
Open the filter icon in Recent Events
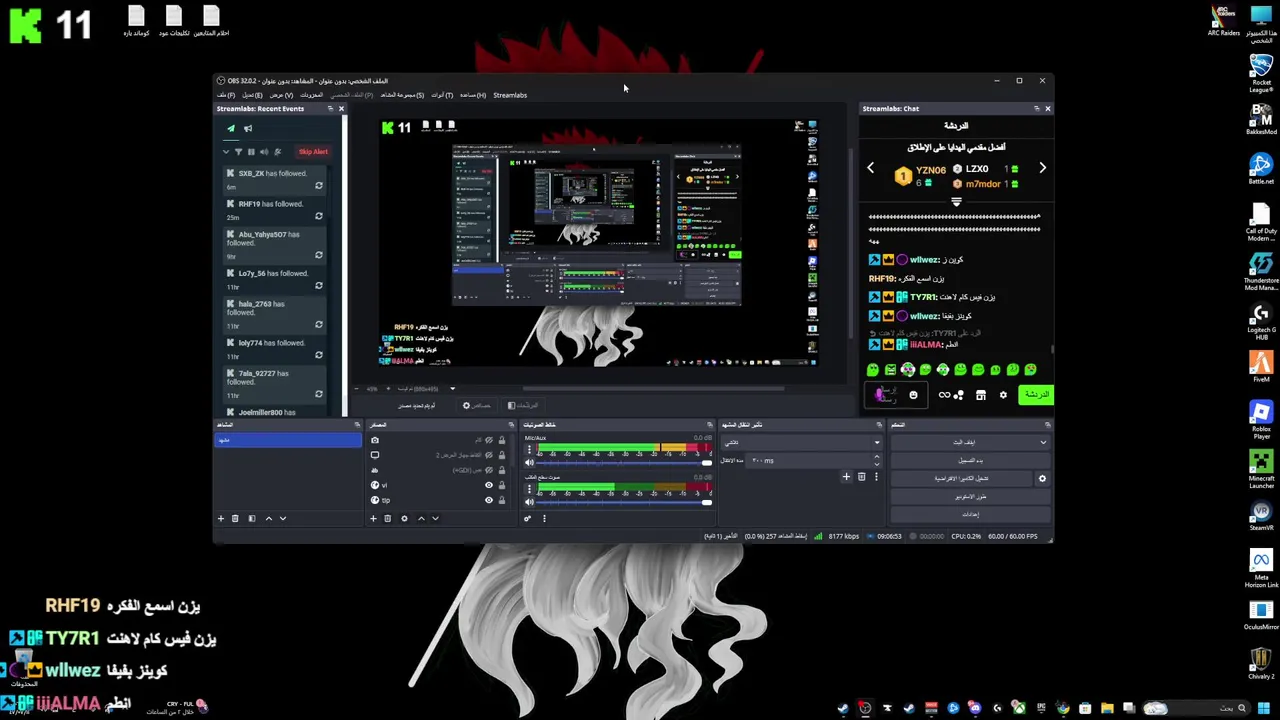click(238, 152)
